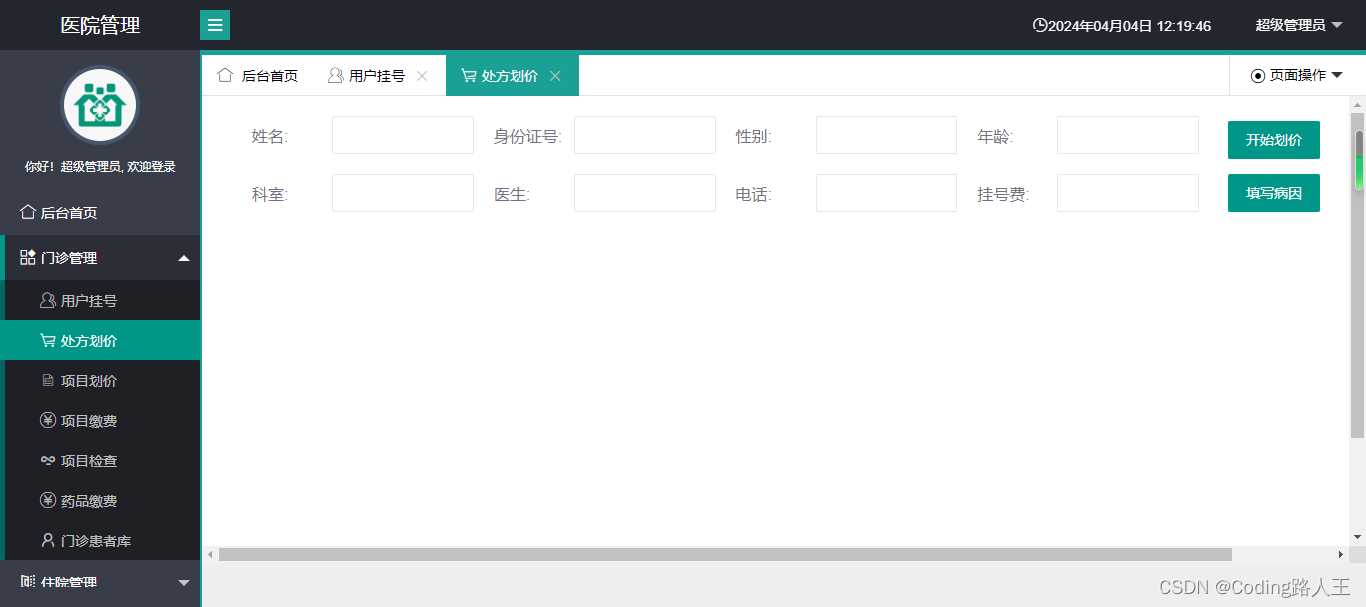Click the 医生 input field
Screen dimensions: 1366x607
(645, 193)
